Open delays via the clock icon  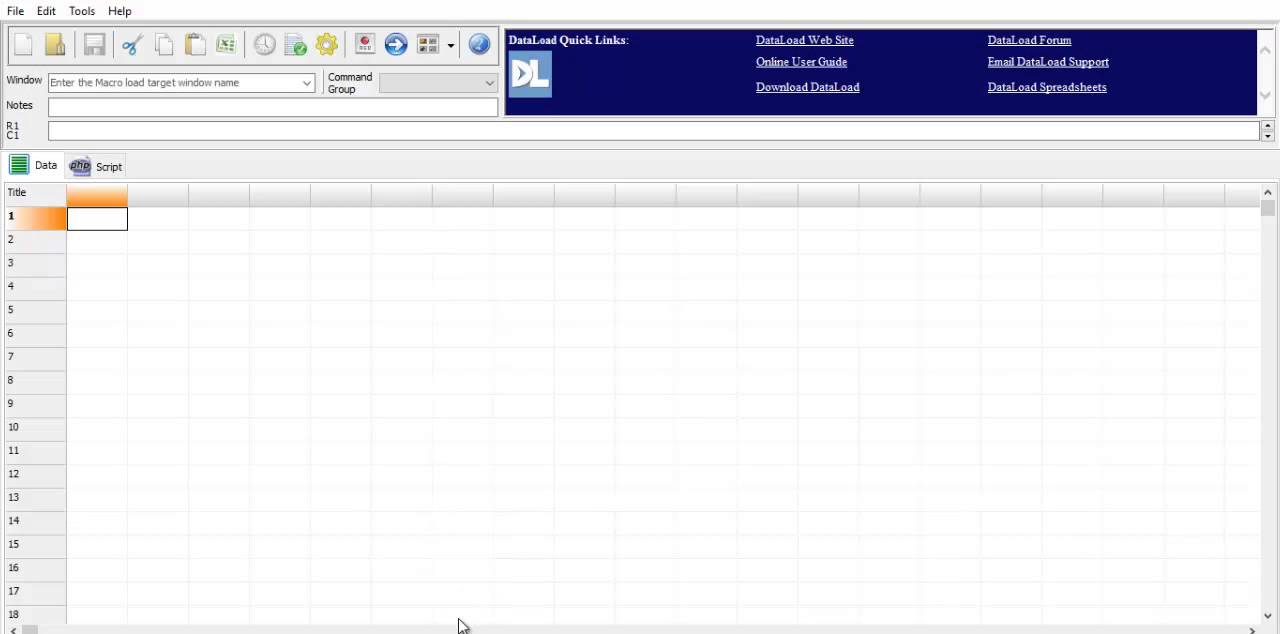coord(264,45)
